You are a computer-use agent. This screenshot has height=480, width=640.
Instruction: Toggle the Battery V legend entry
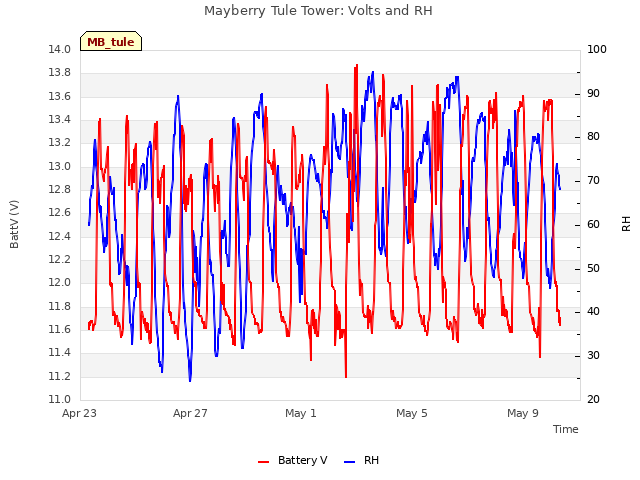point(293,460)
